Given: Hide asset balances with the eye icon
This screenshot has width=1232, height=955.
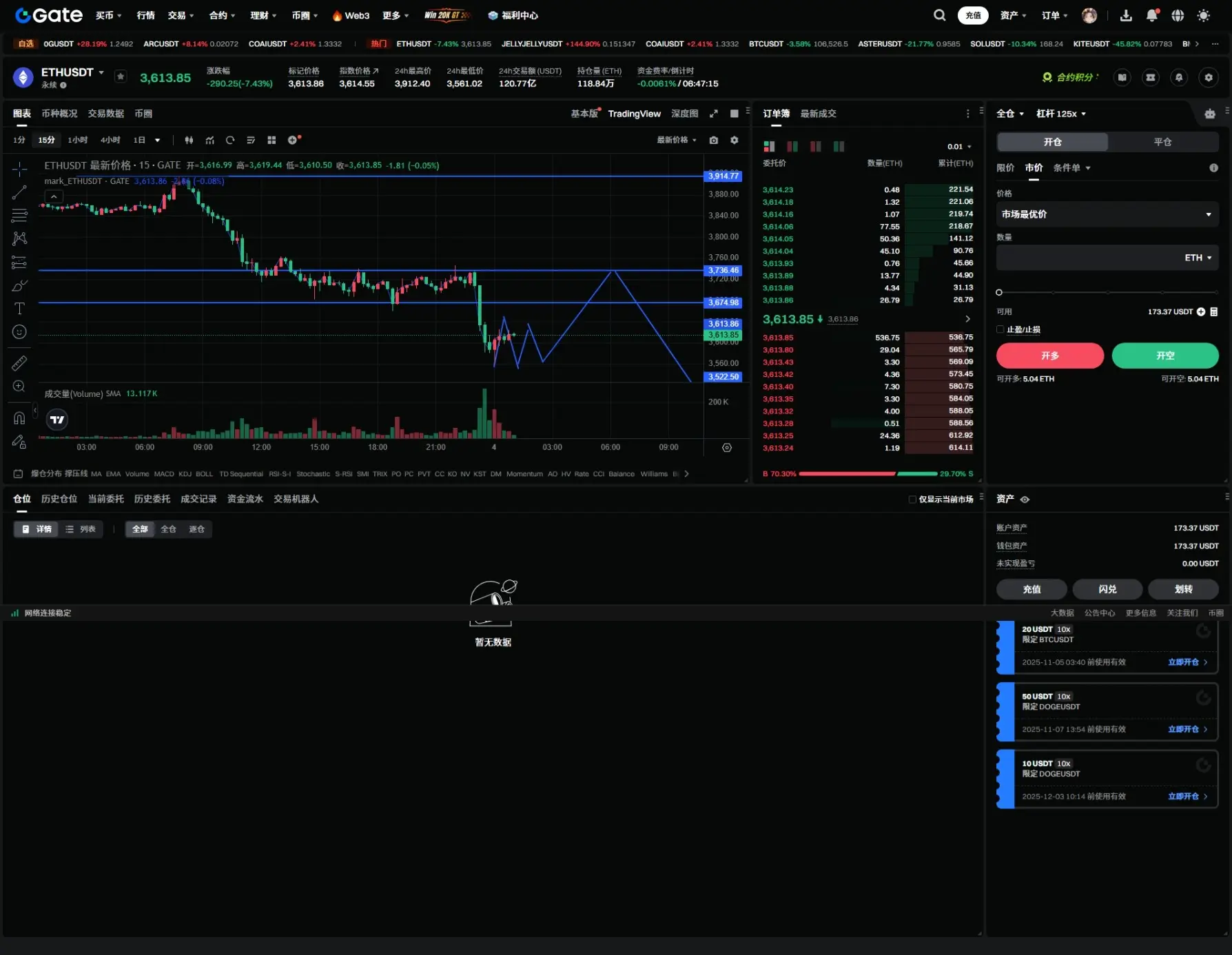Looking at the screenshot, I should 1025,500.
